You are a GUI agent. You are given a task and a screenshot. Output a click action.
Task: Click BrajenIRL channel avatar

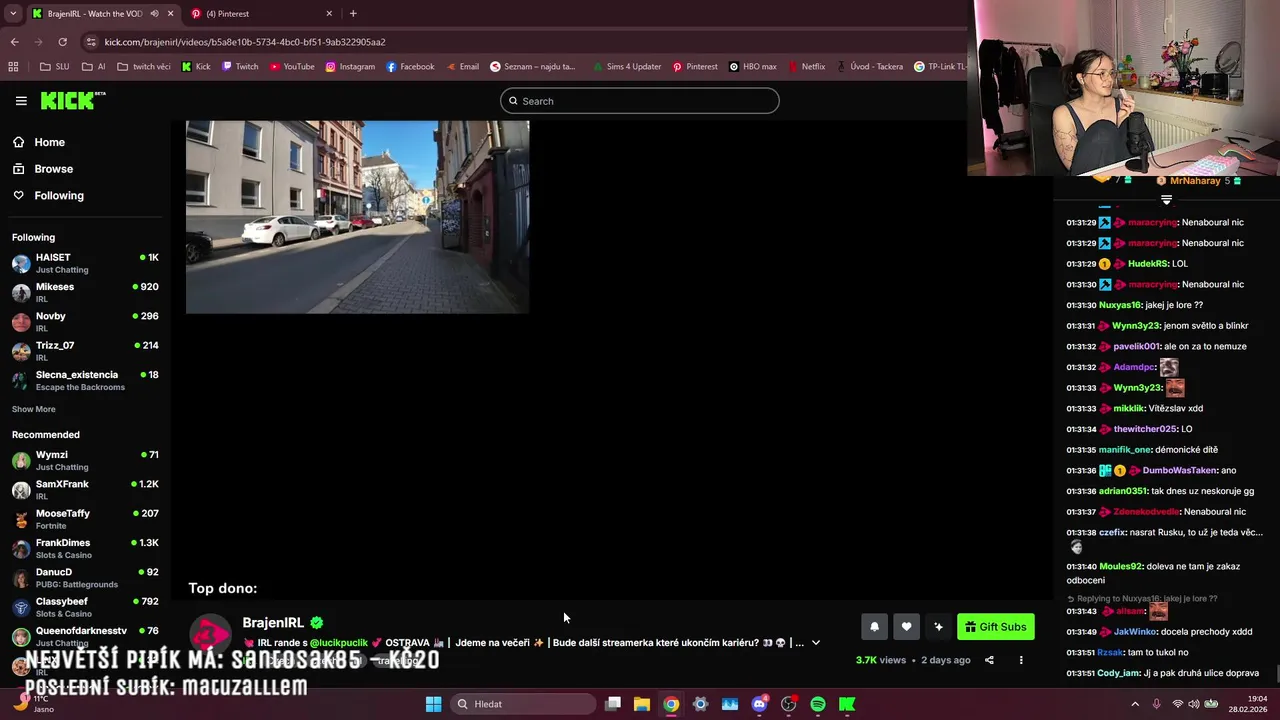(210, 635)
